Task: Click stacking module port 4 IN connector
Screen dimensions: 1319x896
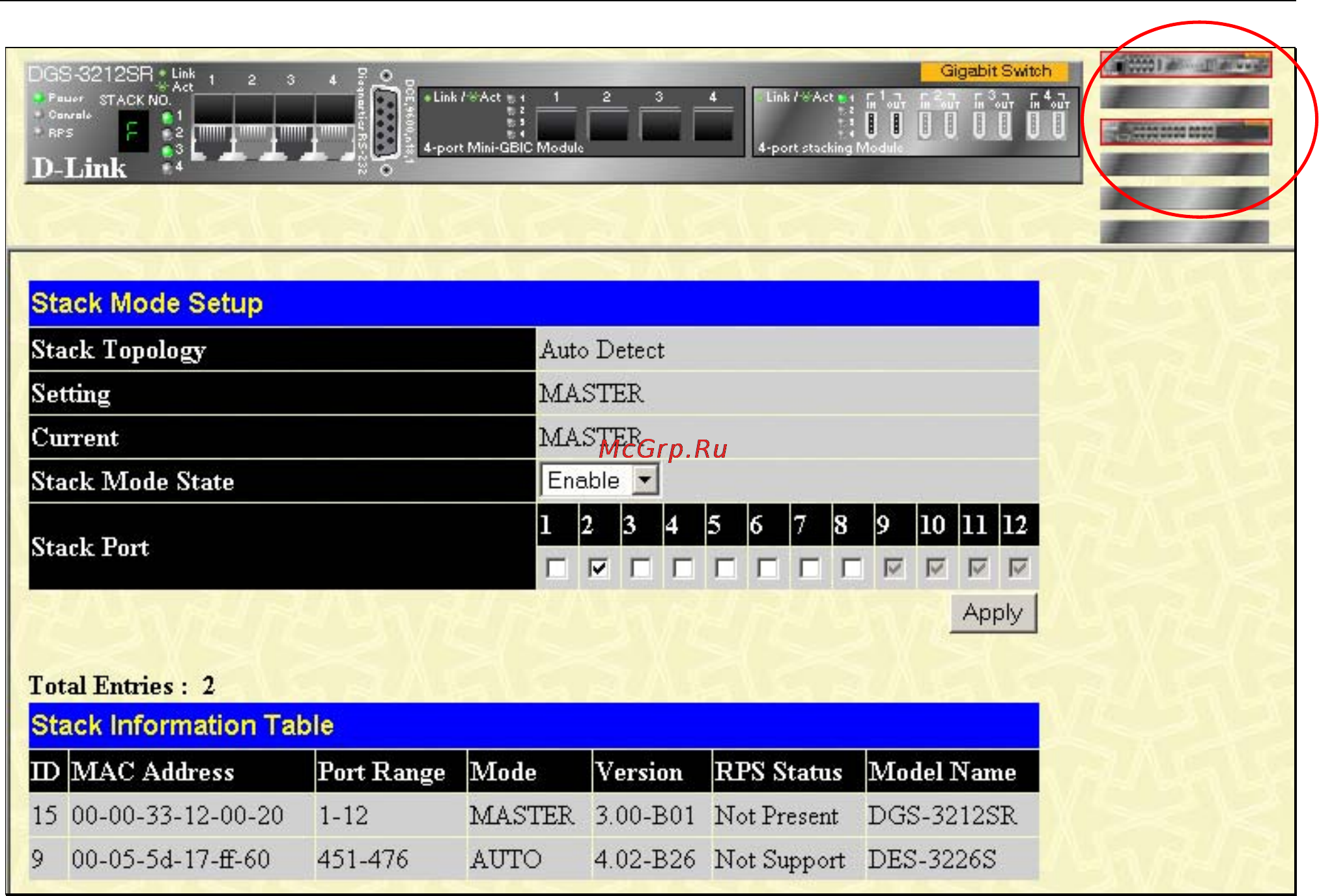Action: click(x=1034, y=124)
